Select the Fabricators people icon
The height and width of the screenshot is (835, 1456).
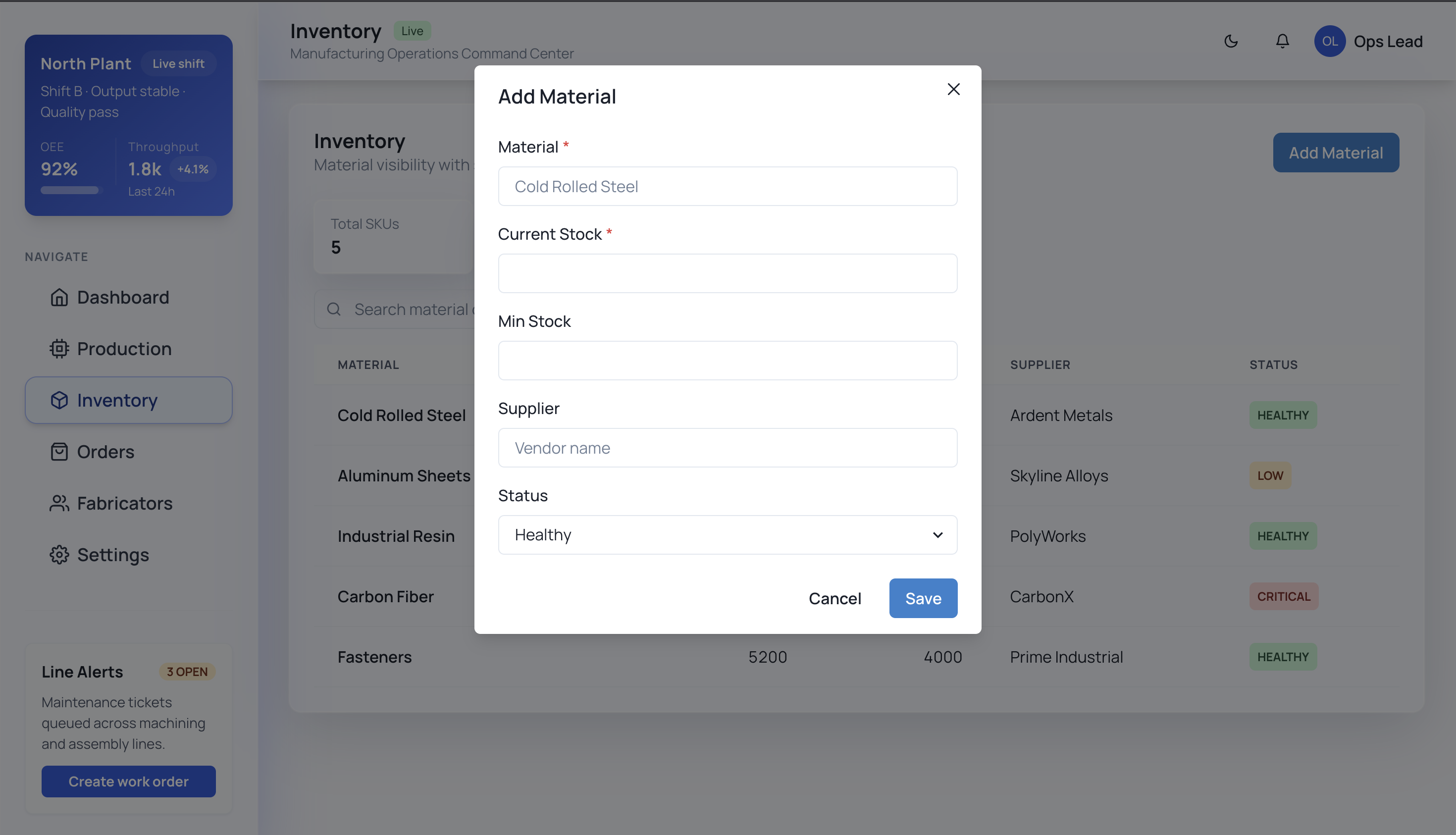pyautogui.click(x=59, y=503)
